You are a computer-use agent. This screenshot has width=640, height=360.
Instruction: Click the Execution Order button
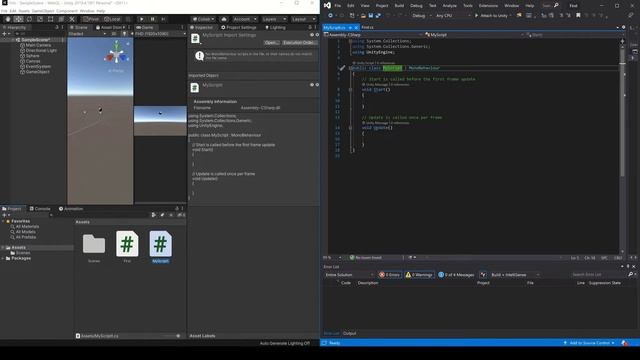300,43
